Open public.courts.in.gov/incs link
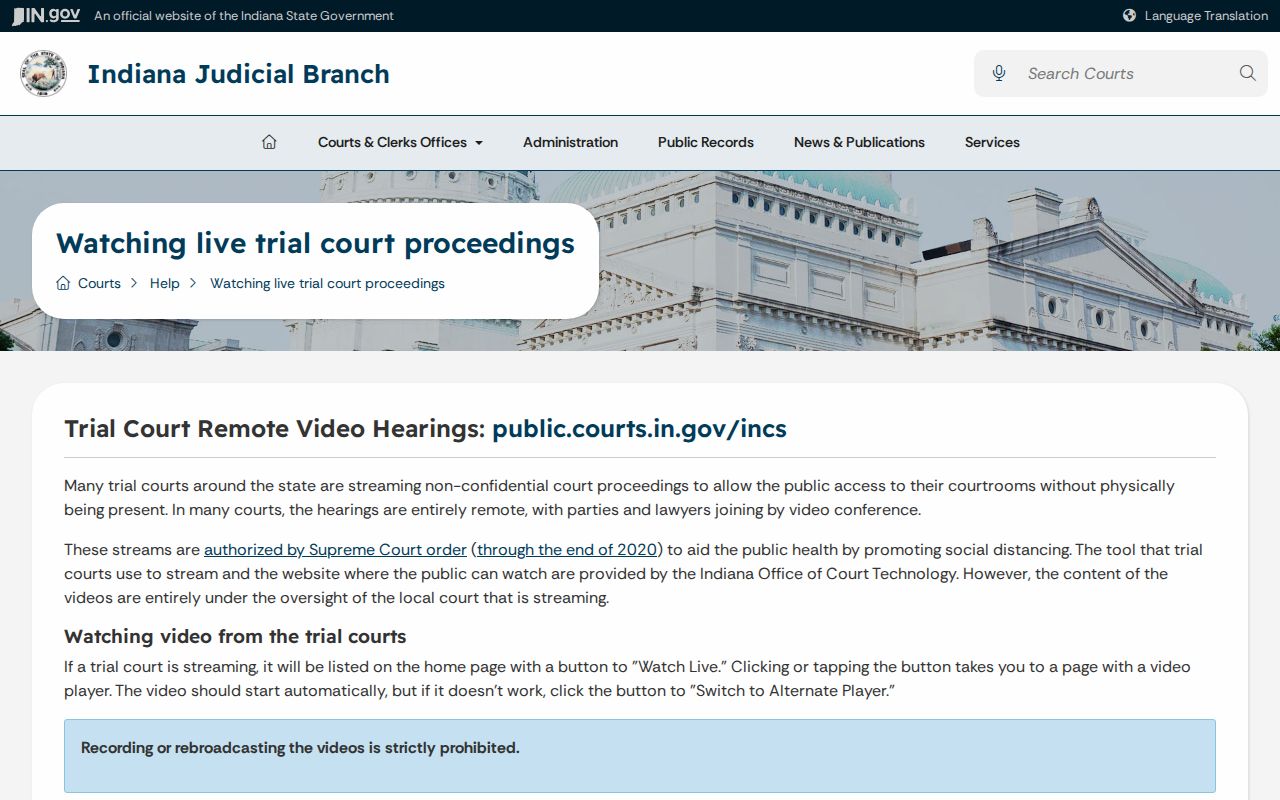 639,429
